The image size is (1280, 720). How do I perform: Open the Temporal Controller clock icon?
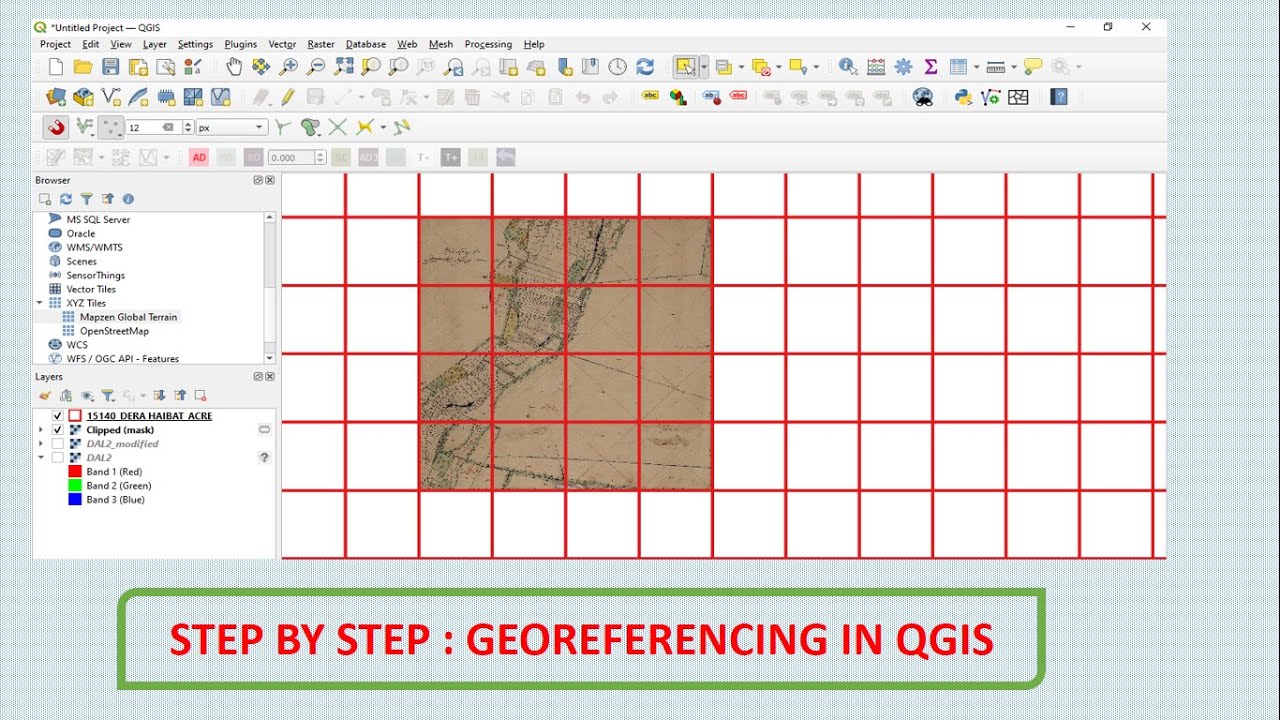coord(618,67)
